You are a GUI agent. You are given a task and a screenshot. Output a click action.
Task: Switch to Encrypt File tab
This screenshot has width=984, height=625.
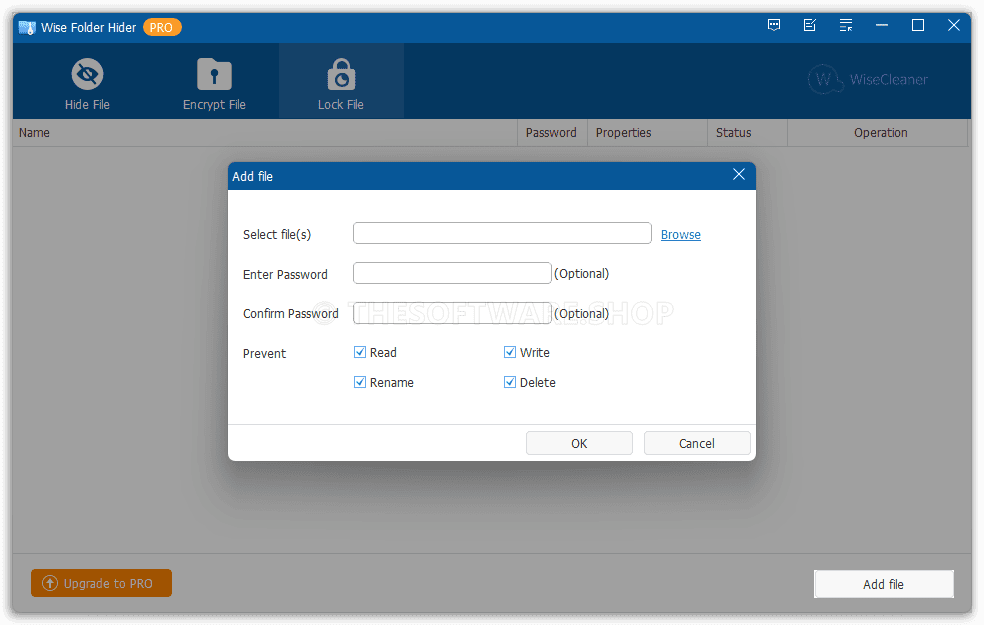pos(214,82)
